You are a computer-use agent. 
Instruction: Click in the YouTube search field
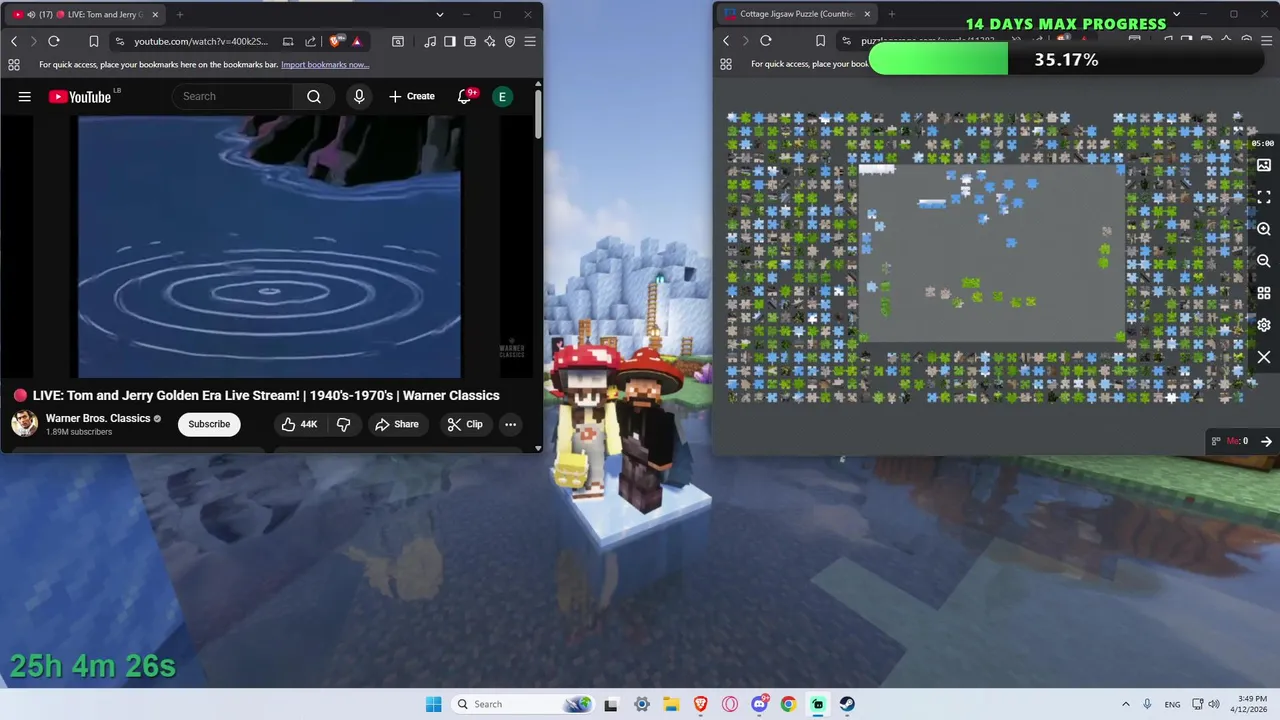235,96
